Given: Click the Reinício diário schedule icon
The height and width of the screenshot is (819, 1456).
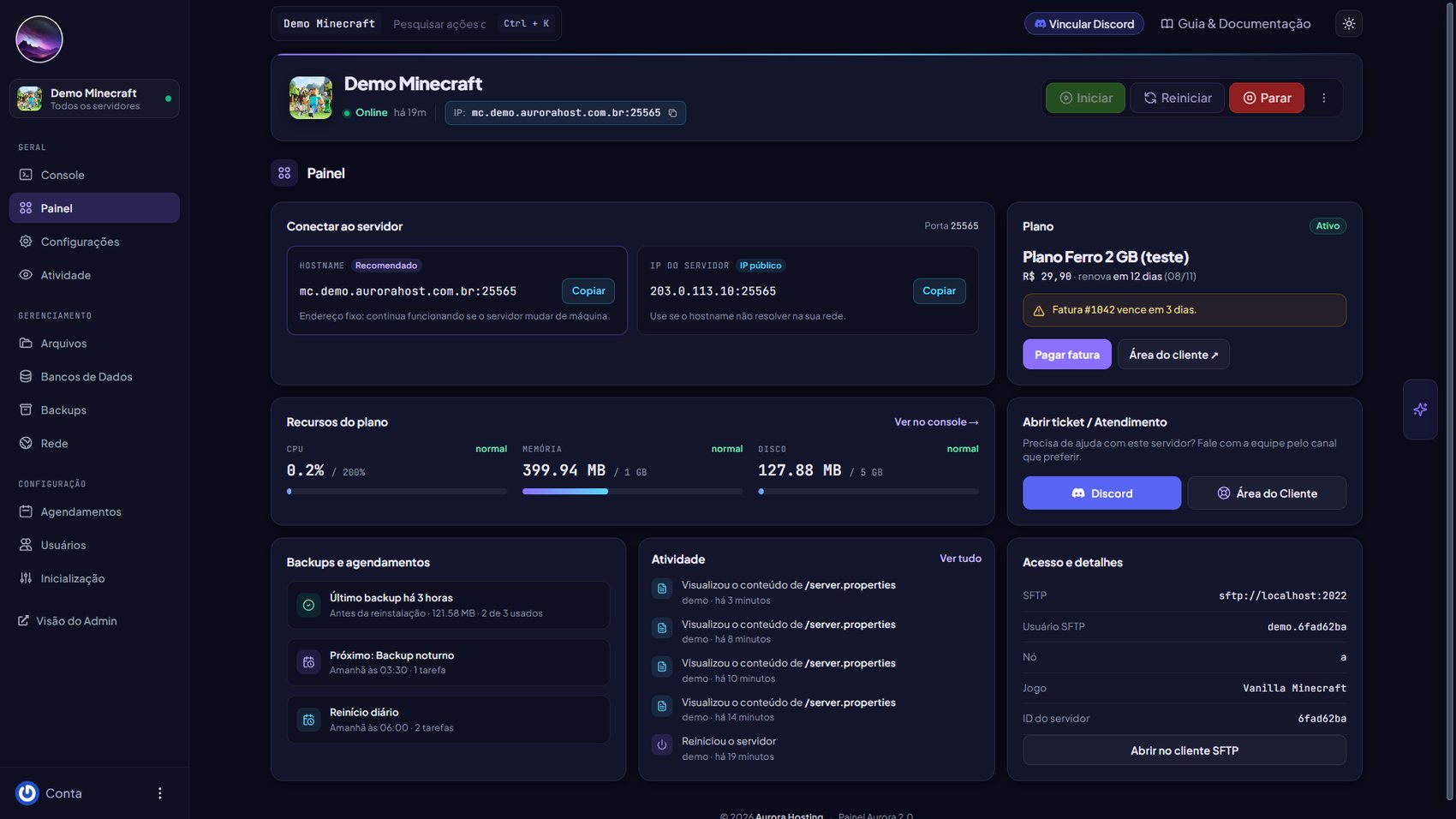Looking at the screenshot, I should (308, 720).
